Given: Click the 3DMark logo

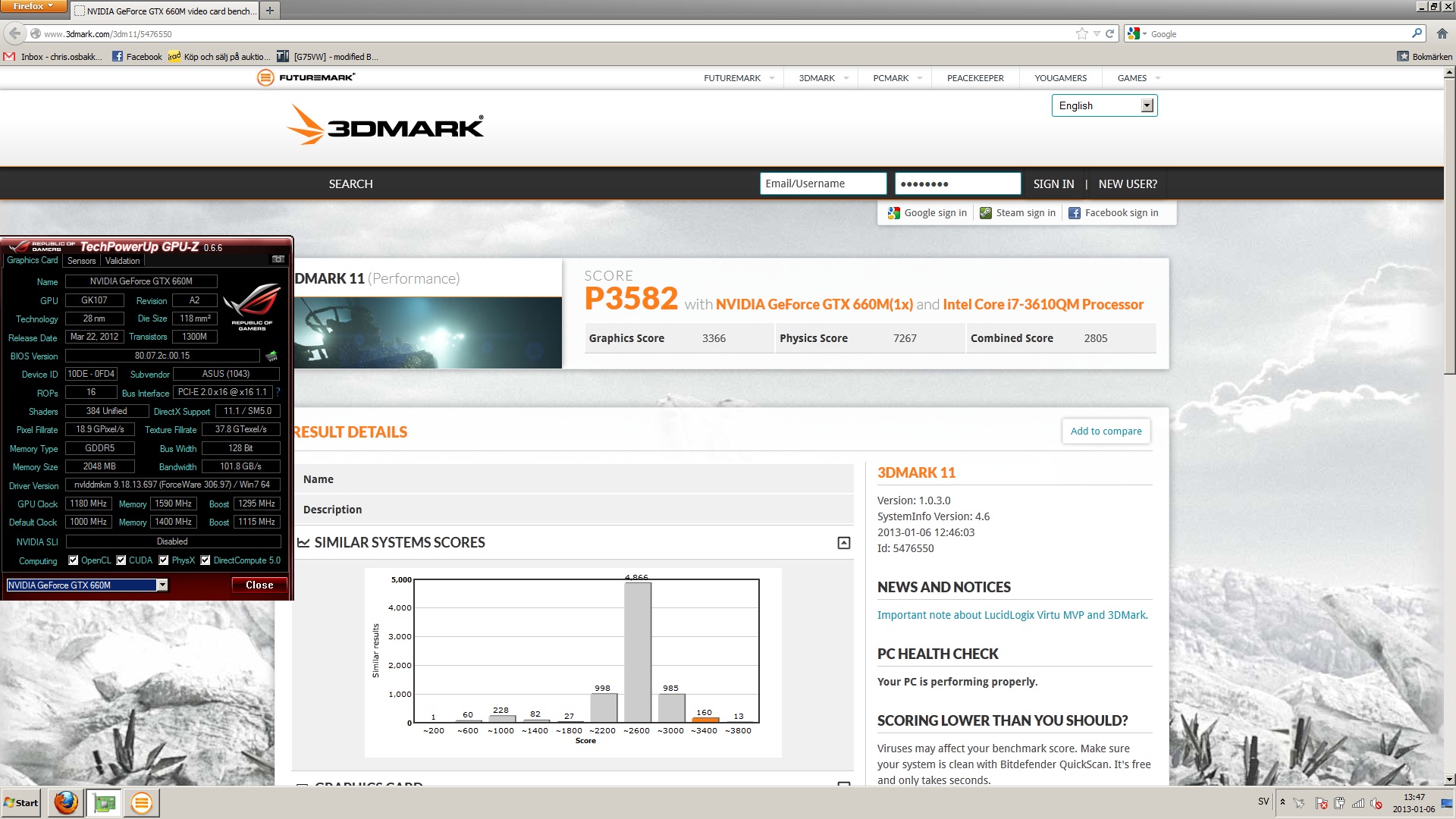Looking at the screenshot, I should (385, 125).
